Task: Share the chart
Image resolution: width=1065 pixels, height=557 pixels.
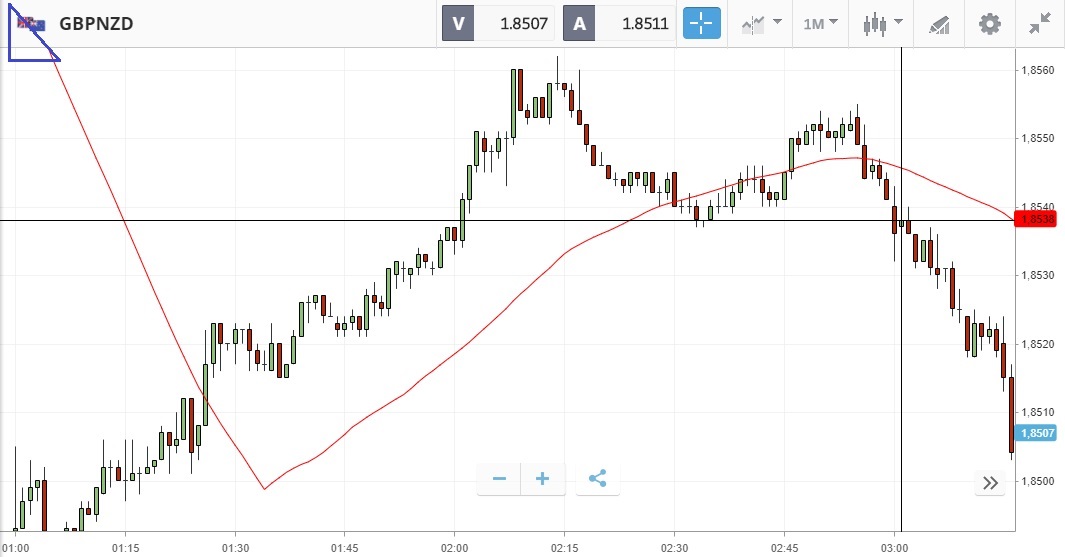Action: coord(597,479)
